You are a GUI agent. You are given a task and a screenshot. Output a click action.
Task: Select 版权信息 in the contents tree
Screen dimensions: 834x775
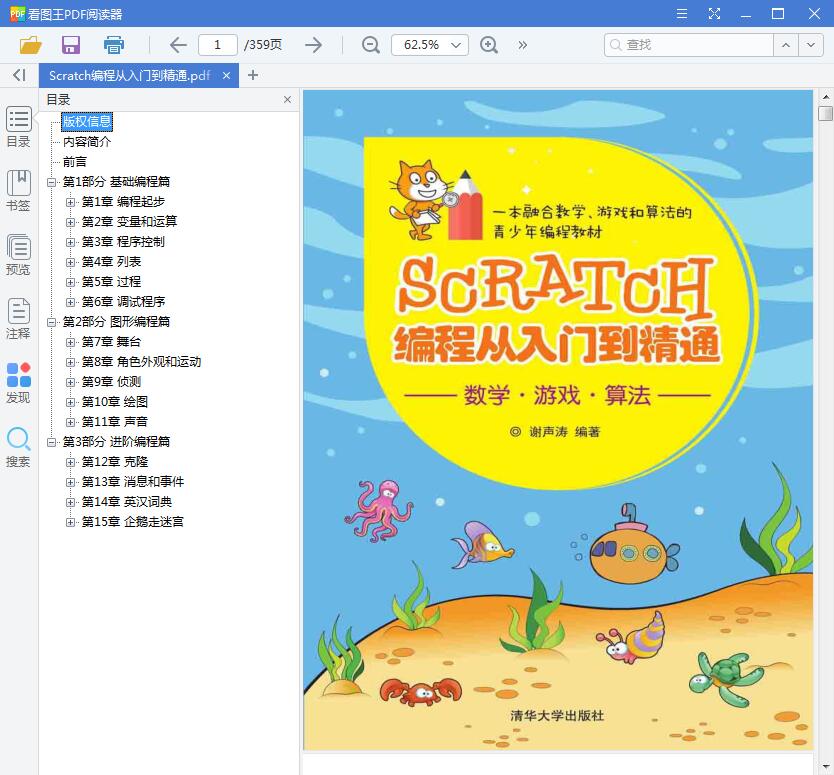click(87, 121)
